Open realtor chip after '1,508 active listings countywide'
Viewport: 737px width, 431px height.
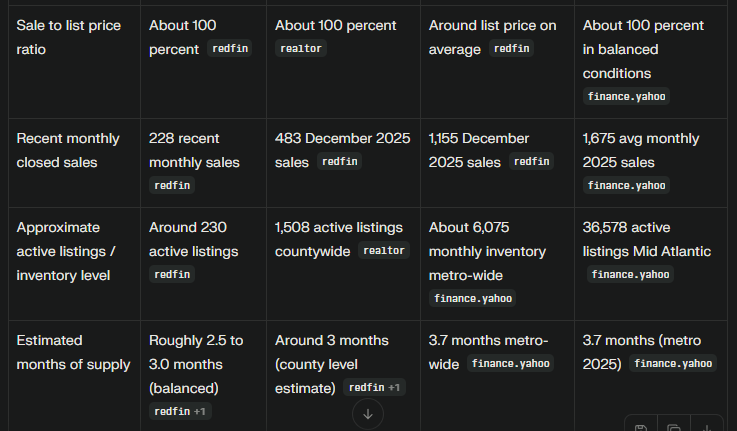383,250
